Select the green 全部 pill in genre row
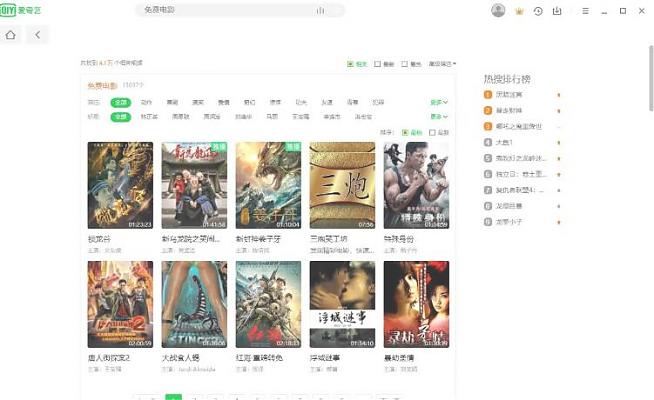Image resolution: width=654 pixels, height=400 pixels. click(120, 102)
